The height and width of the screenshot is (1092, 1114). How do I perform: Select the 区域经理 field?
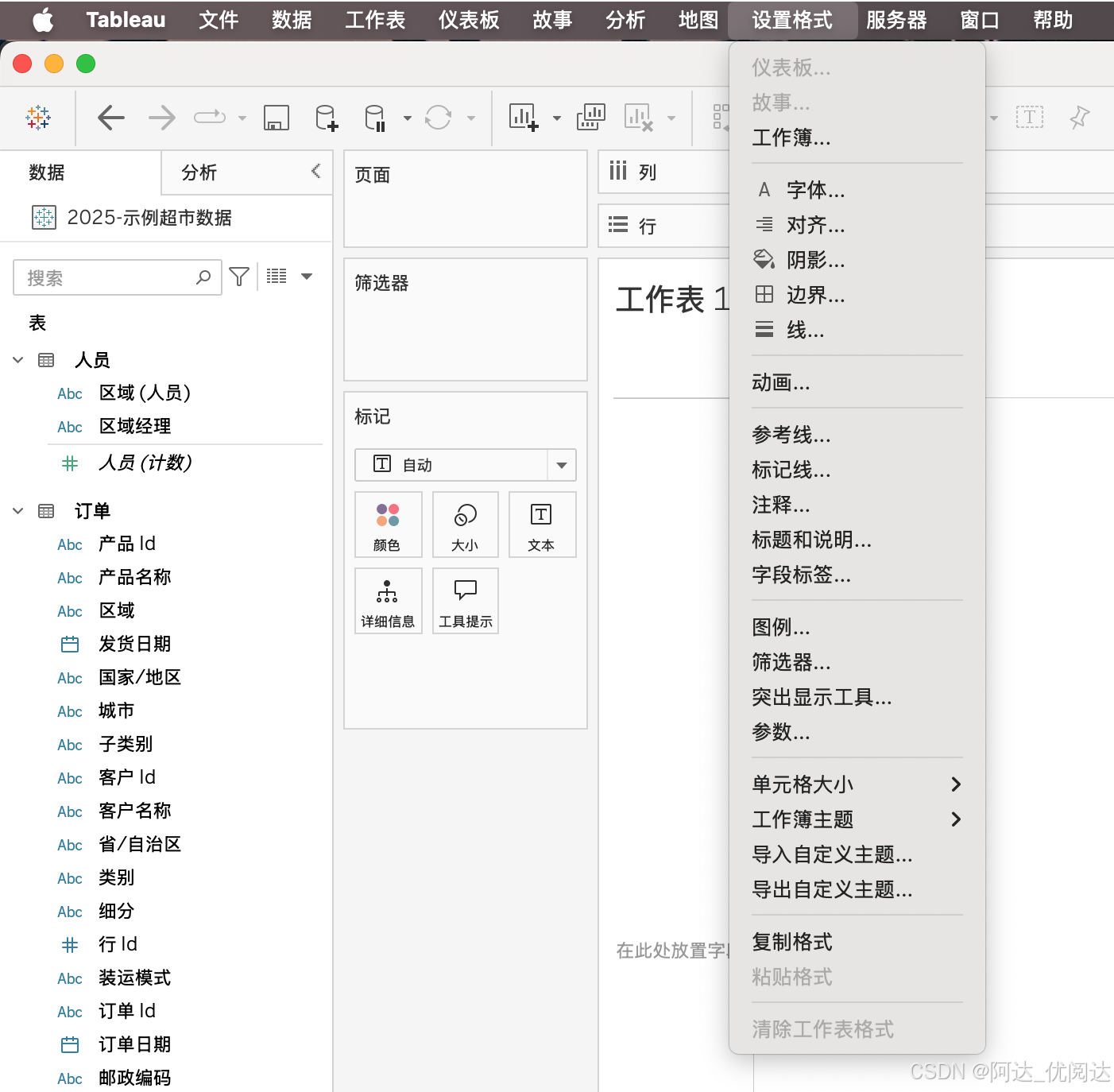(134, 426)
